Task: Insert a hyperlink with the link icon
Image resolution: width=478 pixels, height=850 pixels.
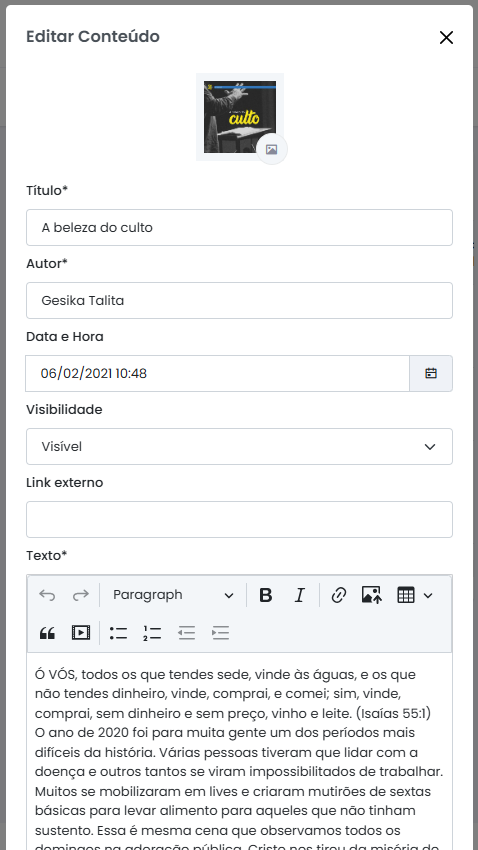Action: (339, 595)
